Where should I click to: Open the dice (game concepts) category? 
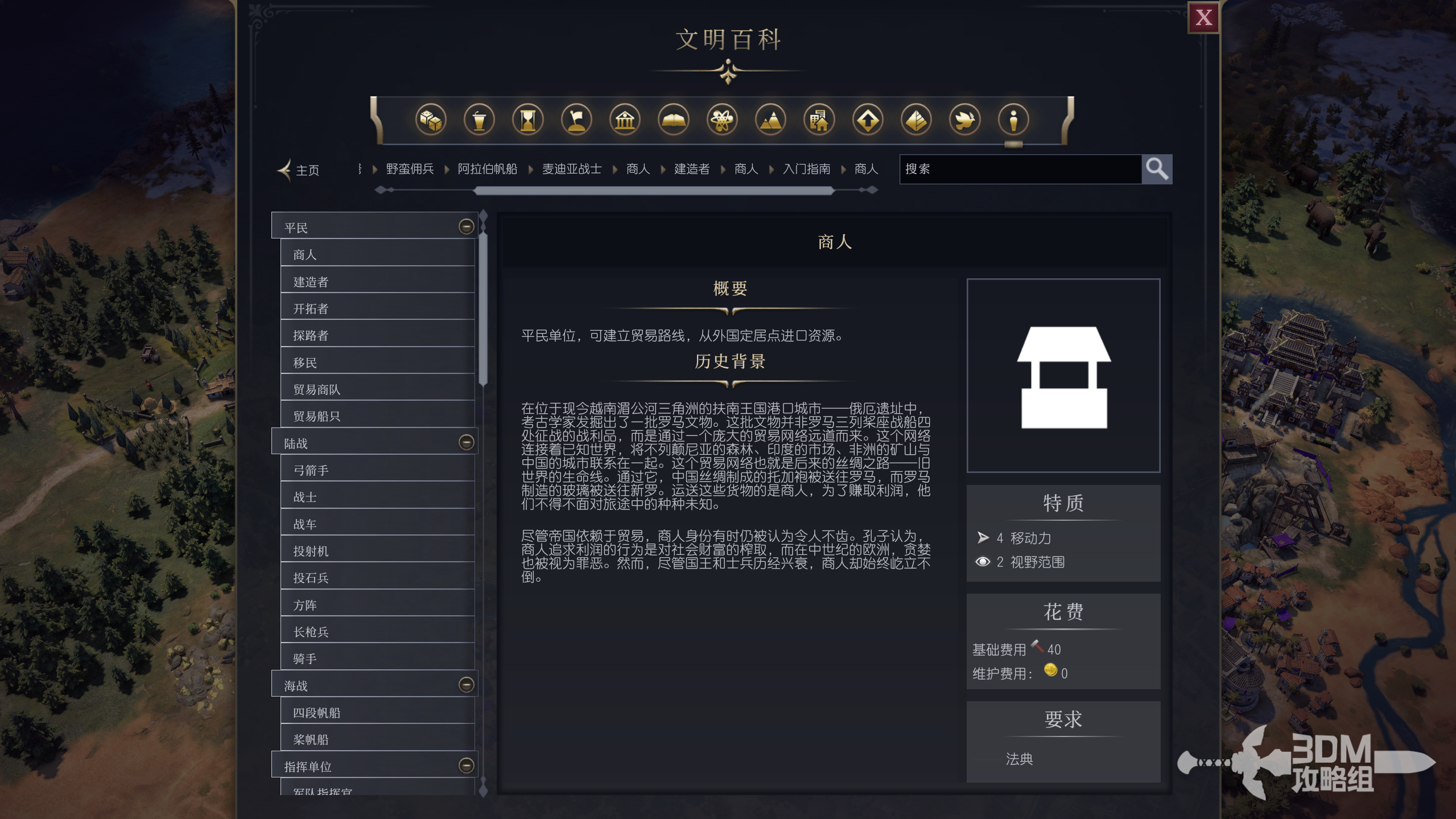click(430, 120)
